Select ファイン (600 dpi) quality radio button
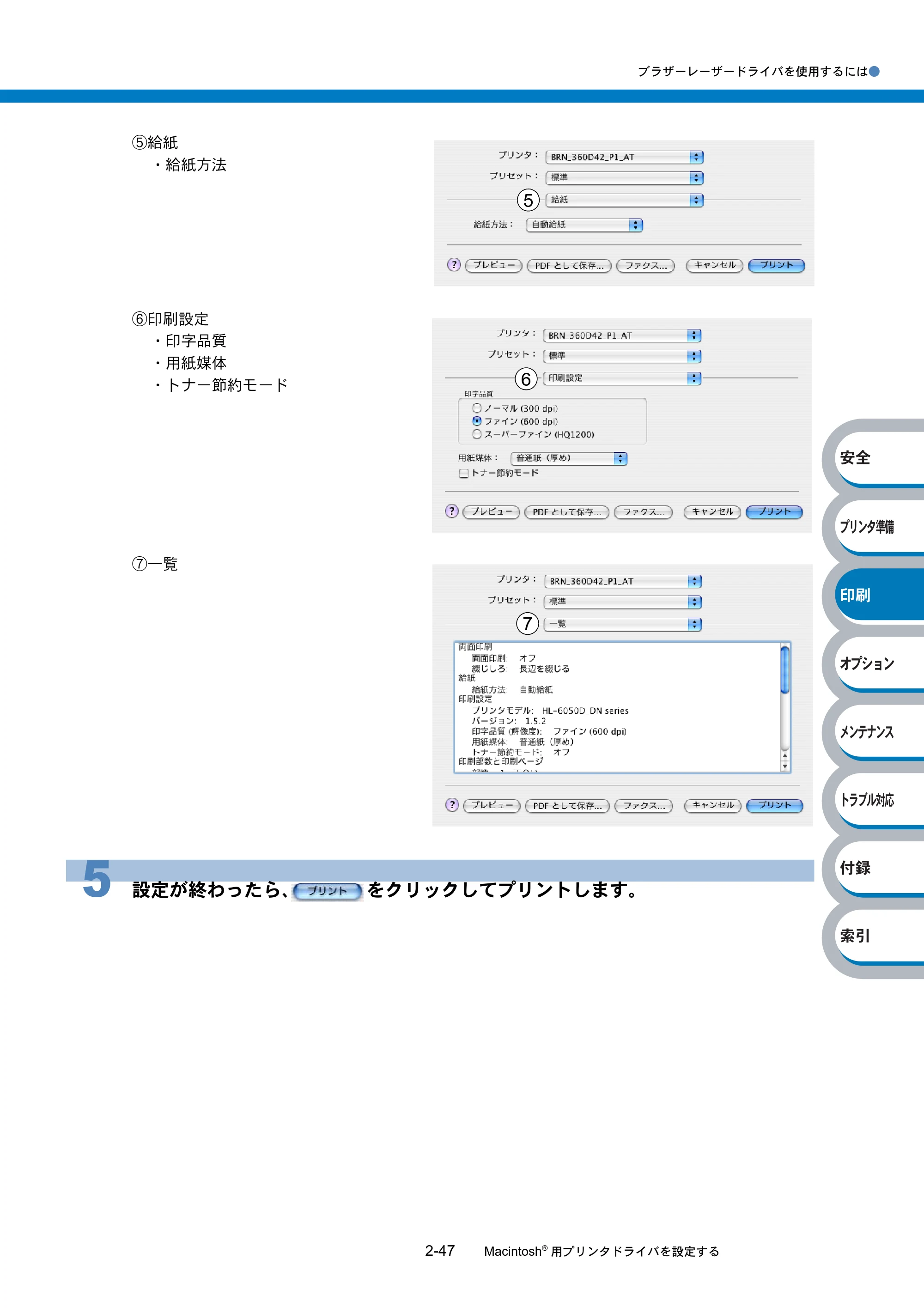 pyautogui.click(x=477, y=421)
